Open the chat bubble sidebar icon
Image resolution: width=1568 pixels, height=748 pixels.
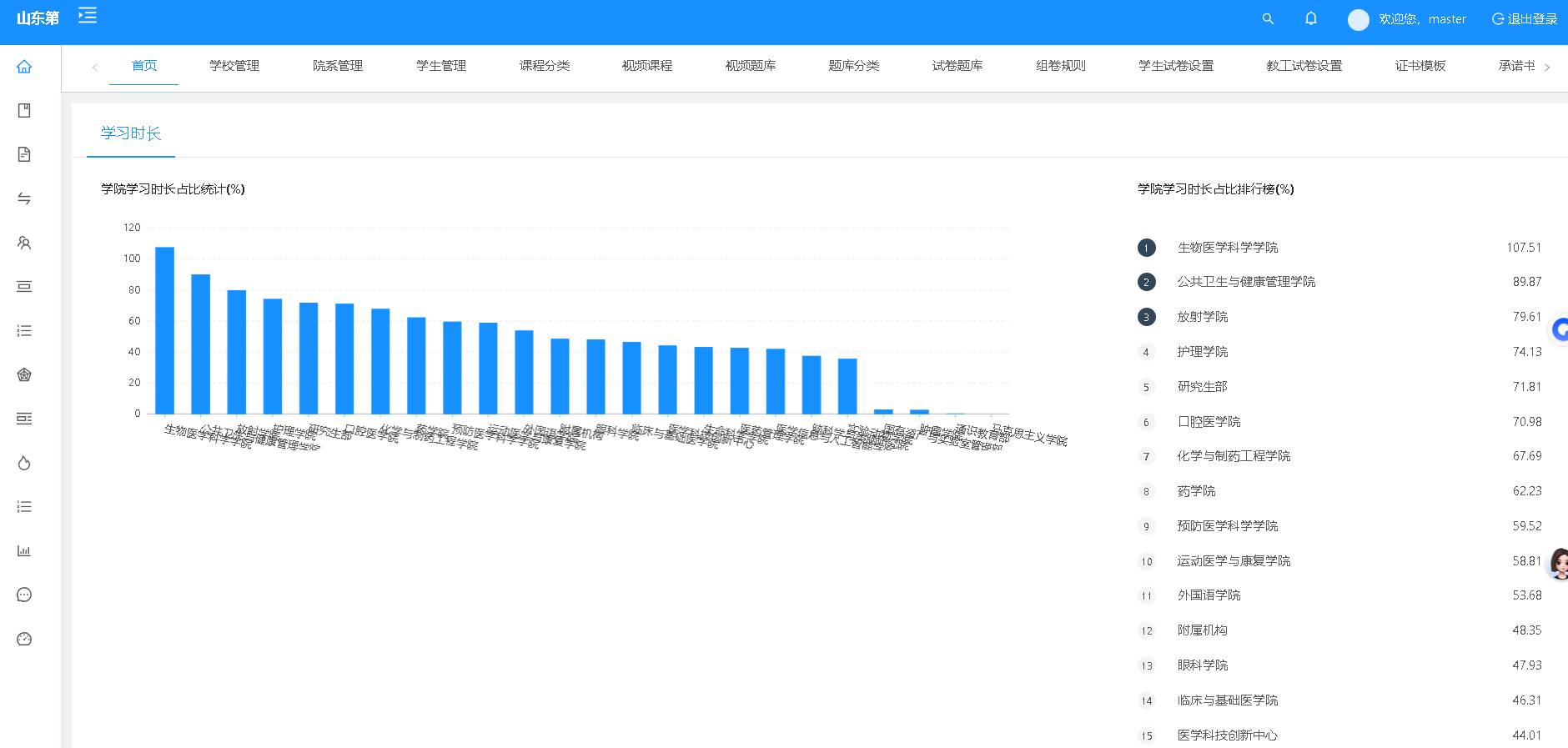point(24,595)
